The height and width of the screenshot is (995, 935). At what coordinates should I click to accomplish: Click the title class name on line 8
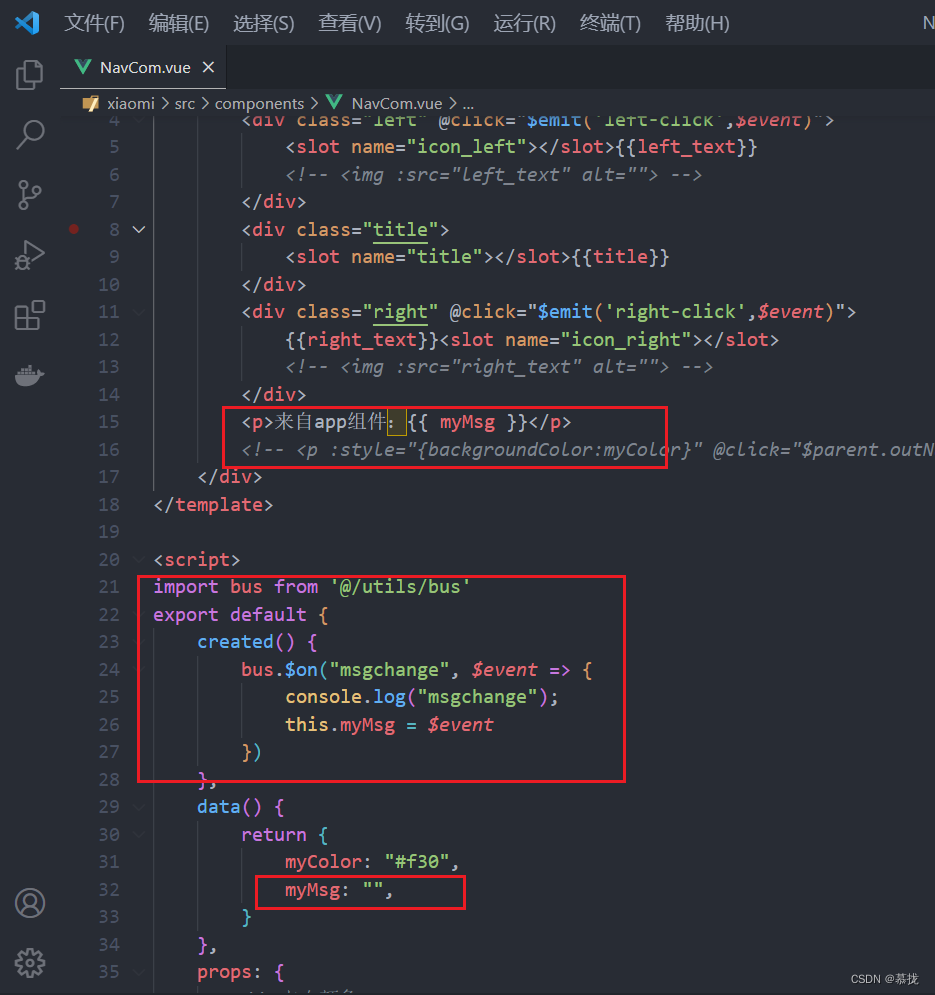(400, 229)
